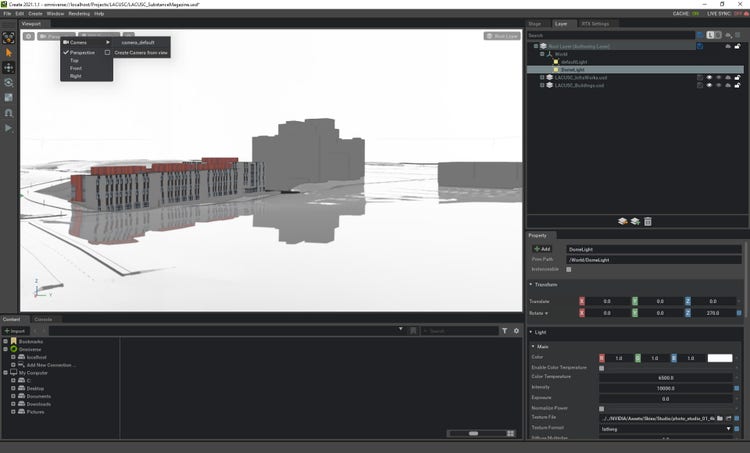Toggle second dim eye on LACUSC_Buildings.usd row
This screenshot has width=750, height=453.
click(x=718, y=85)
